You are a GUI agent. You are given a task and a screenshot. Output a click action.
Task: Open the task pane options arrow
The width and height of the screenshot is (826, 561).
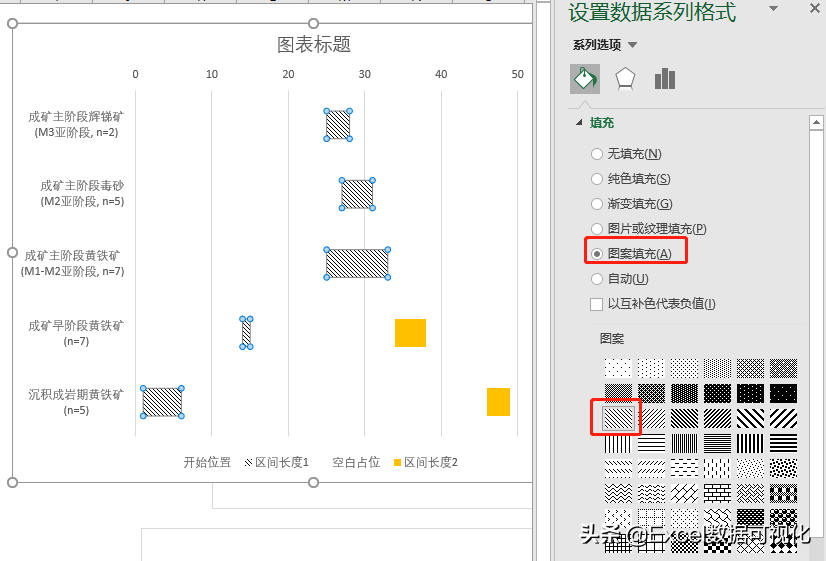773,8
